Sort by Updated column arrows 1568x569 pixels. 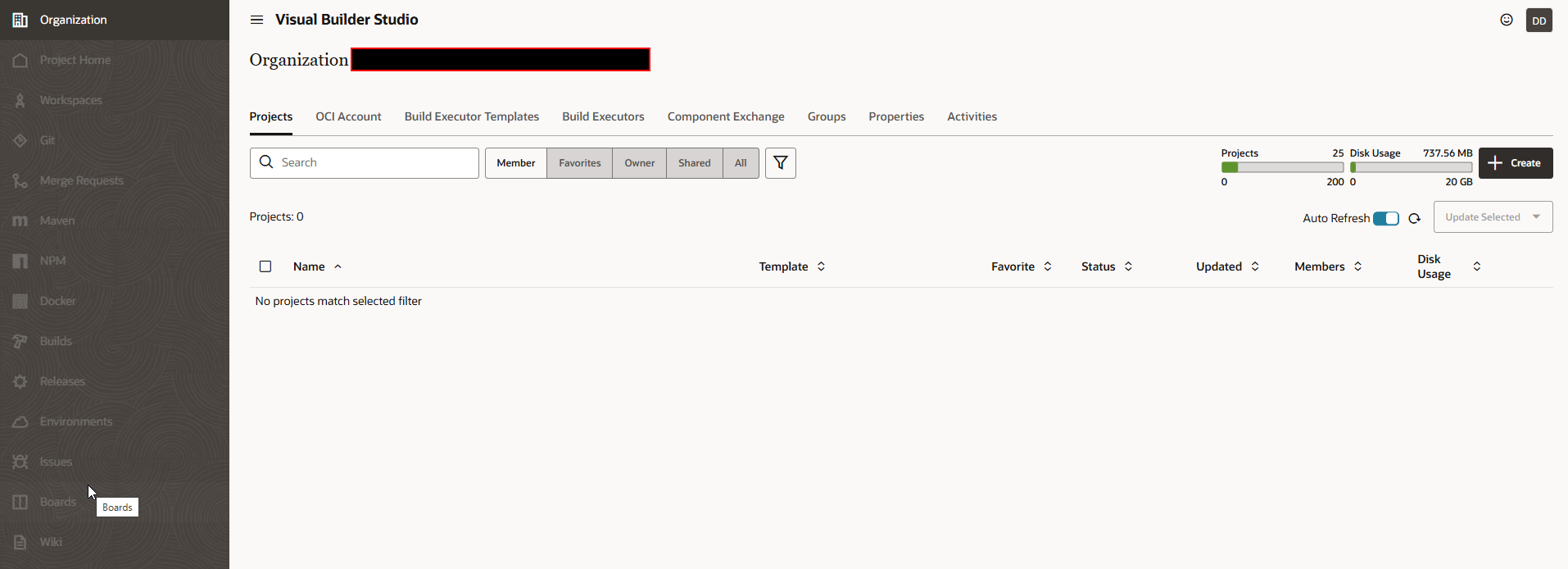click(x=1255, y=266)
